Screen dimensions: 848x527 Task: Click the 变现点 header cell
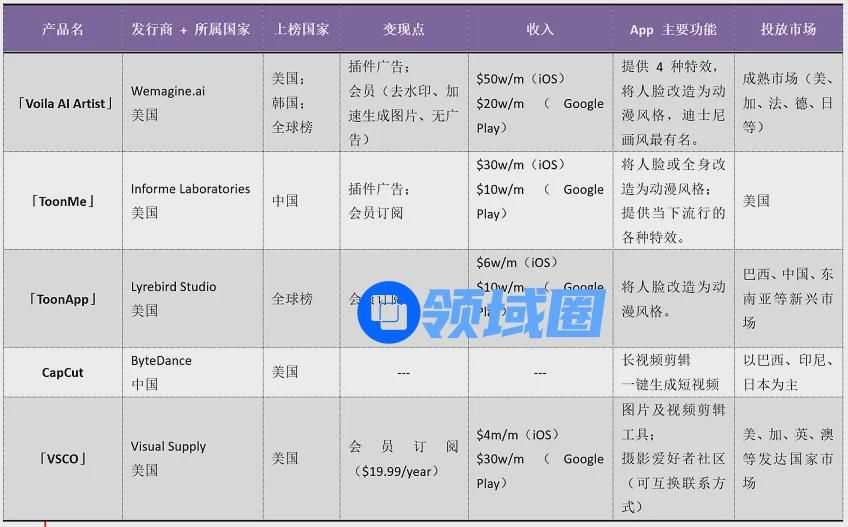pos(403,29)
